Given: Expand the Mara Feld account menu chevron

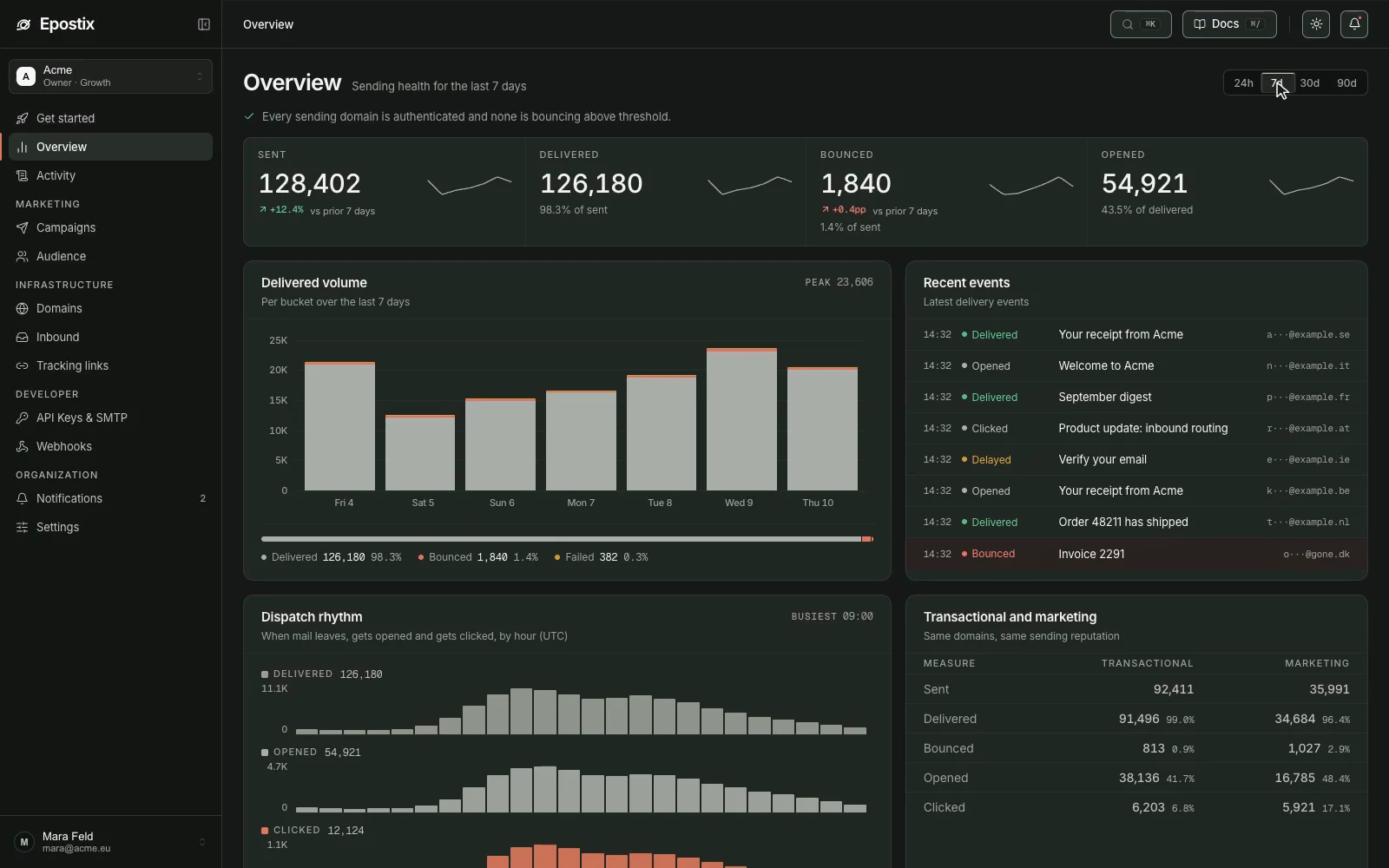Looking at the screenshot, I should 202,842.
